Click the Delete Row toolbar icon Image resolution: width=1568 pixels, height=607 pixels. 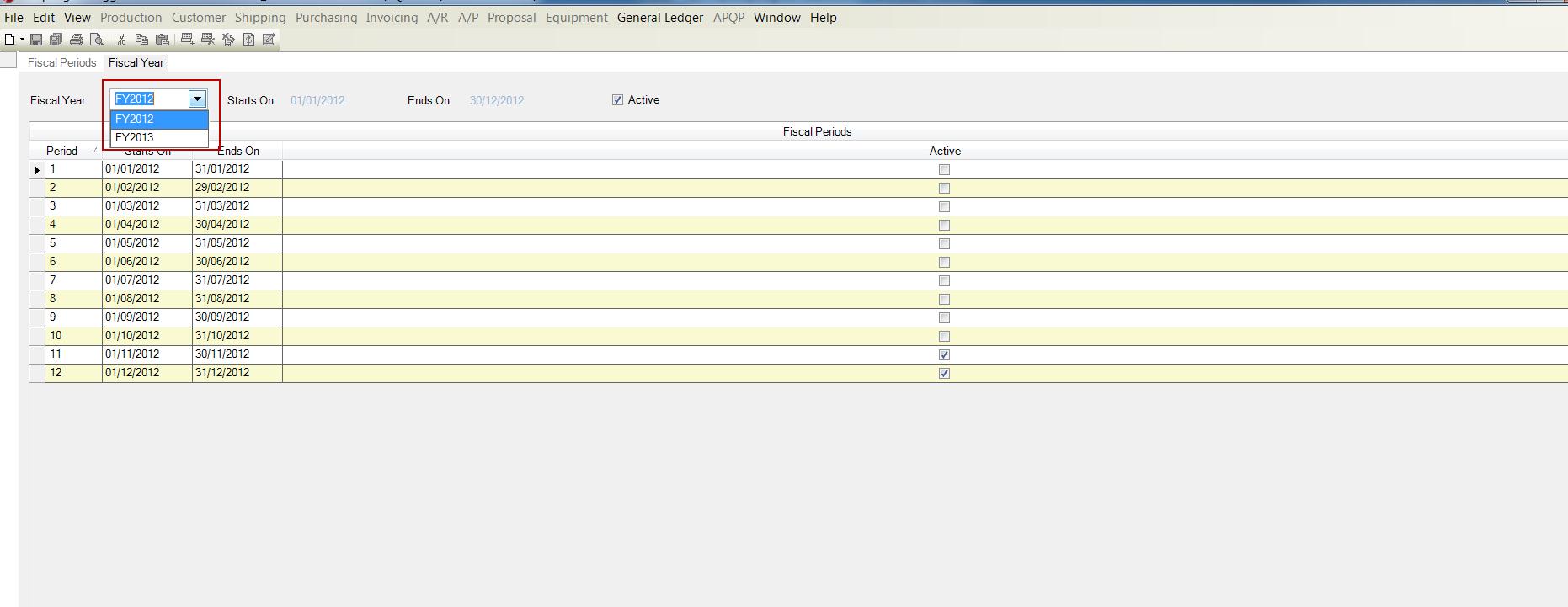208,40
